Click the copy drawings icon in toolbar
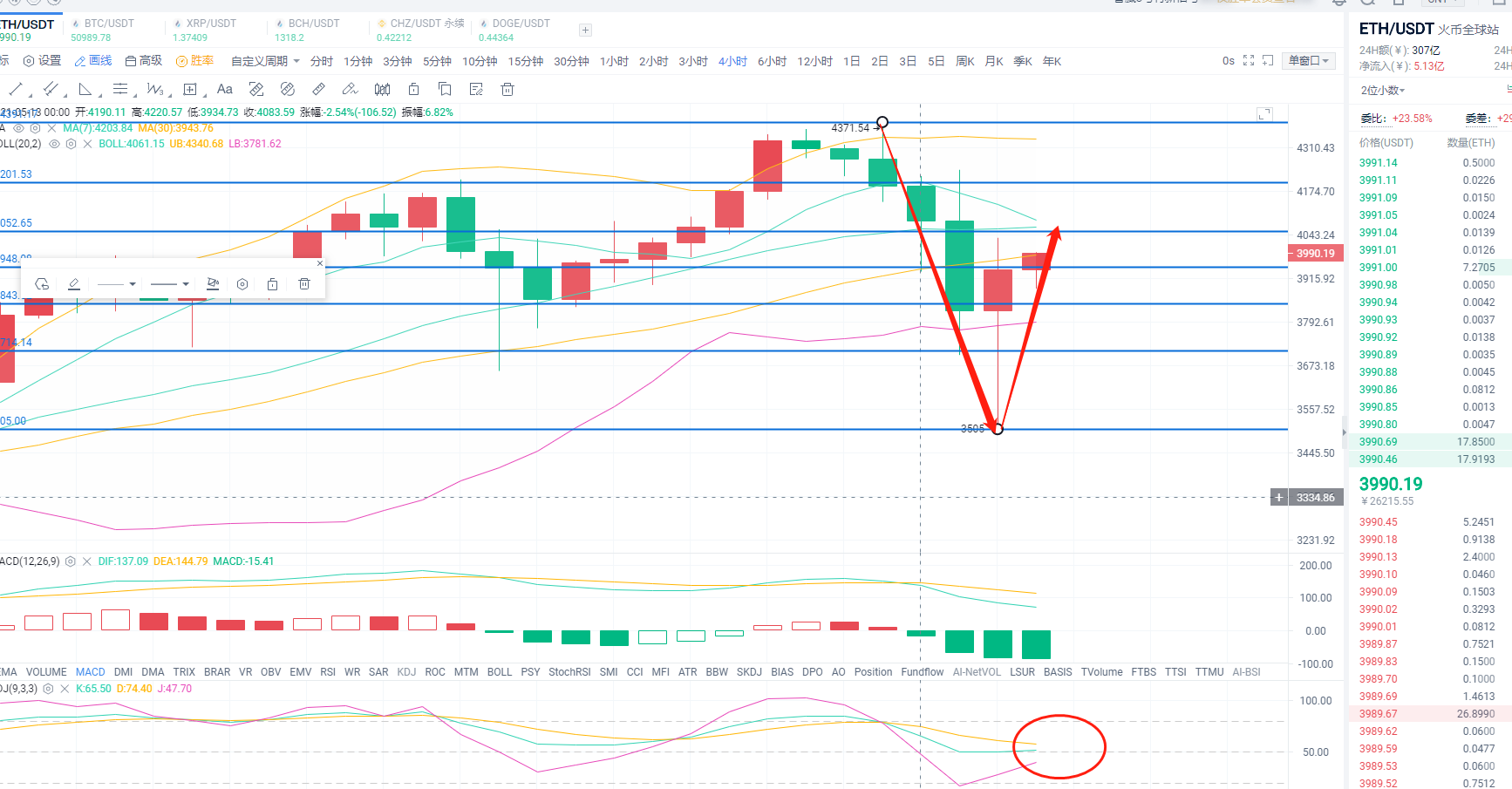Viewport: 1512px width, 789px height. click(445, 89)
